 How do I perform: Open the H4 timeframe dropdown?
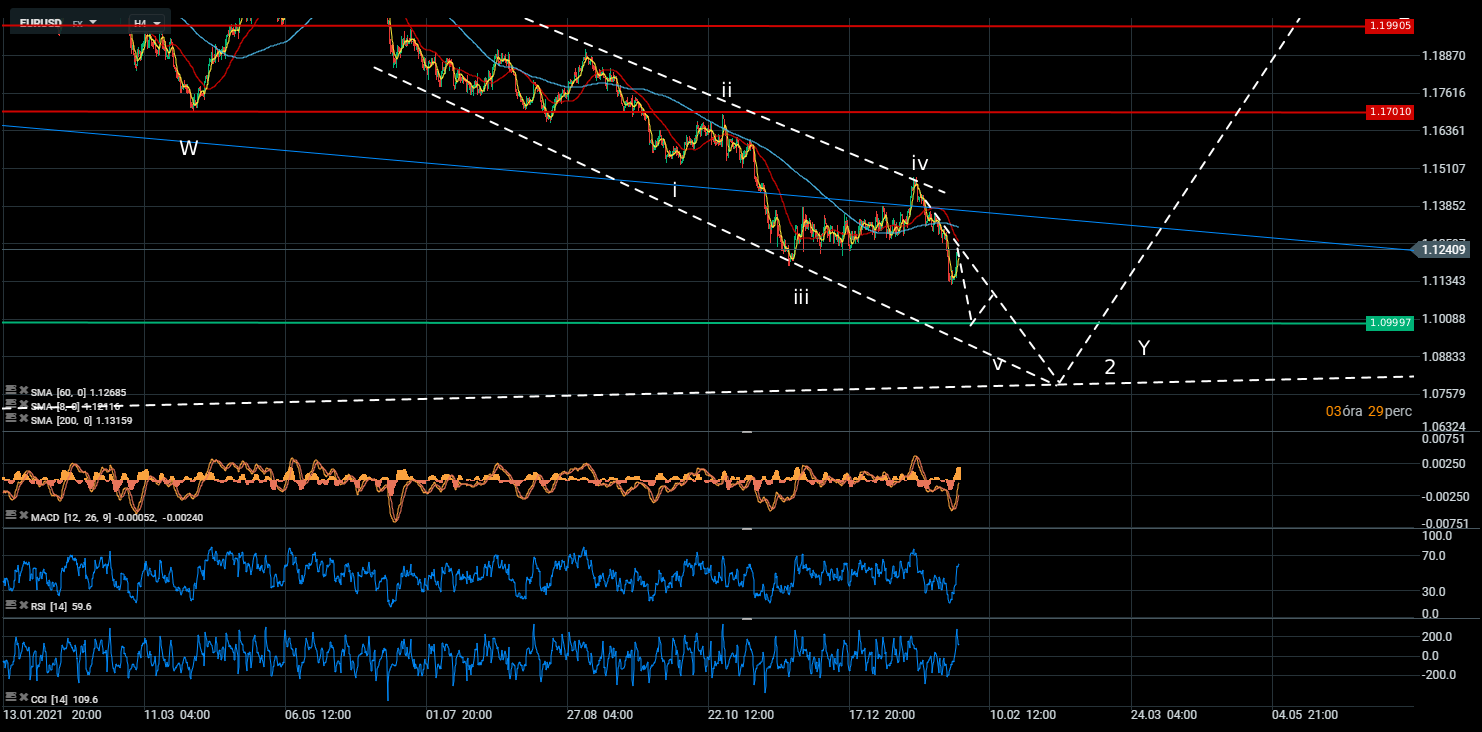148,21
